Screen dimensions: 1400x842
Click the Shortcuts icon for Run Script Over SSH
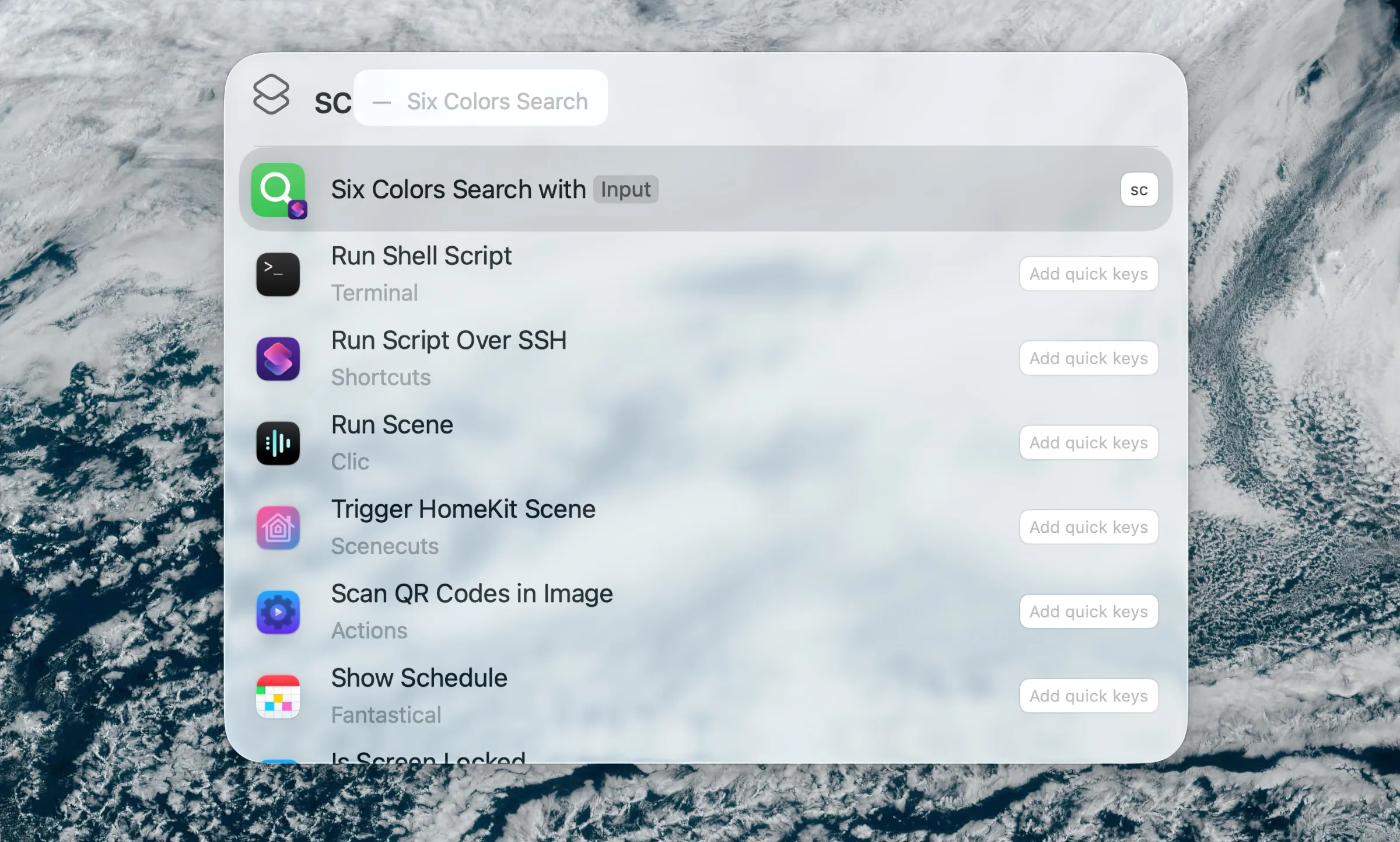point(278,358)
